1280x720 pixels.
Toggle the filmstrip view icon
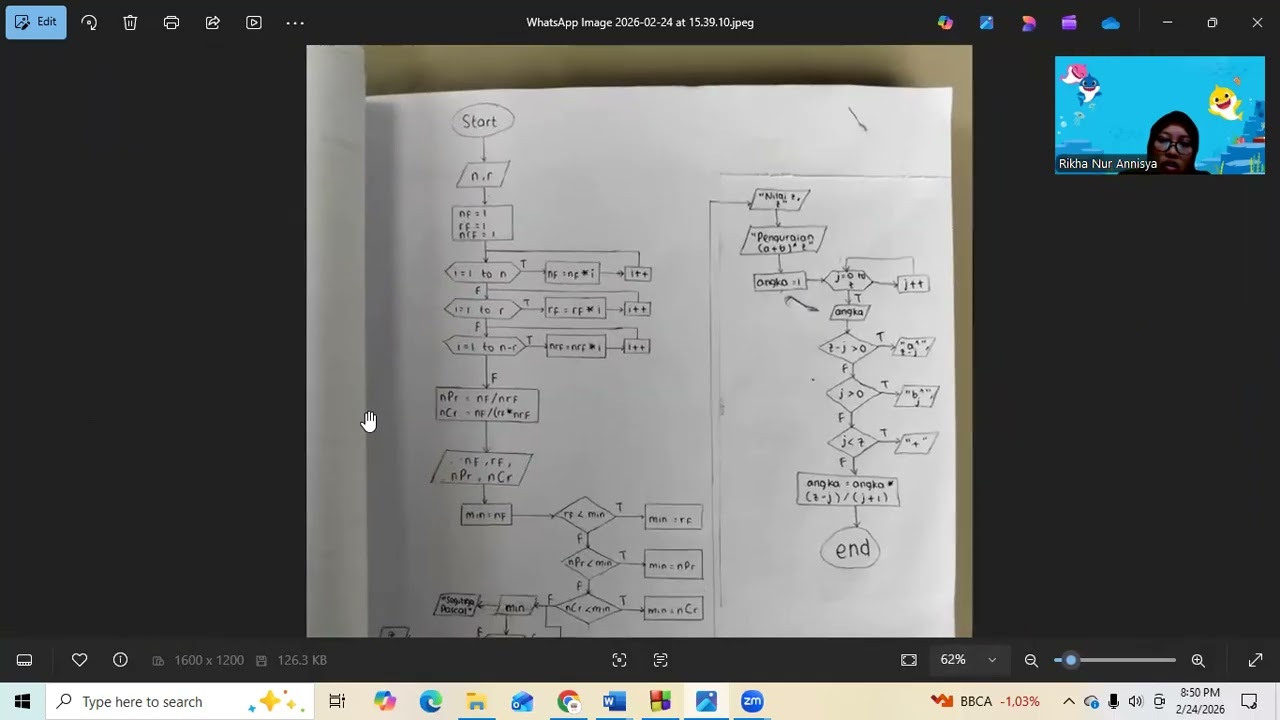coord(25,660)
